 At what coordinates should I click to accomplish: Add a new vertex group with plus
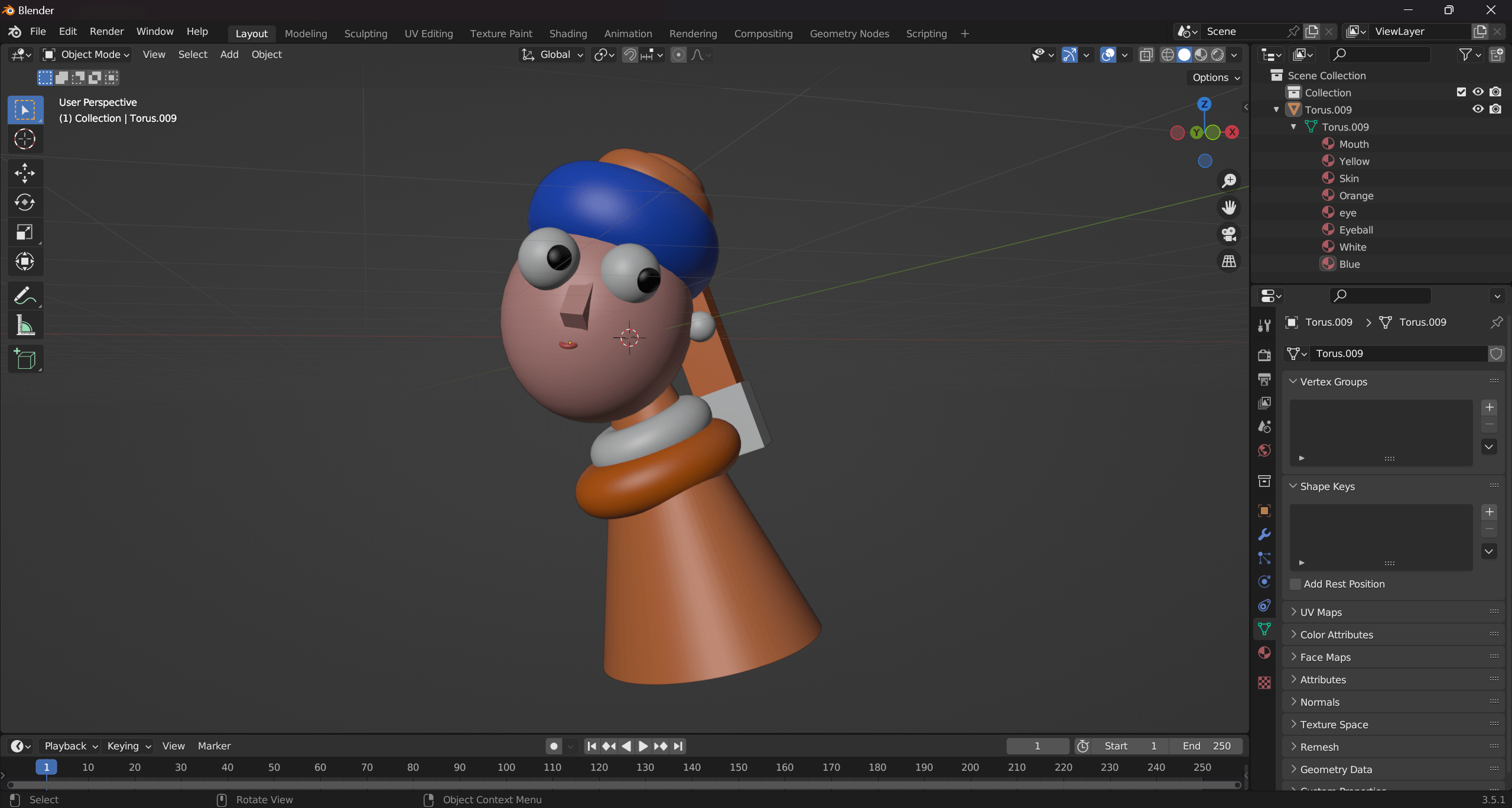tap(1490, 408)
